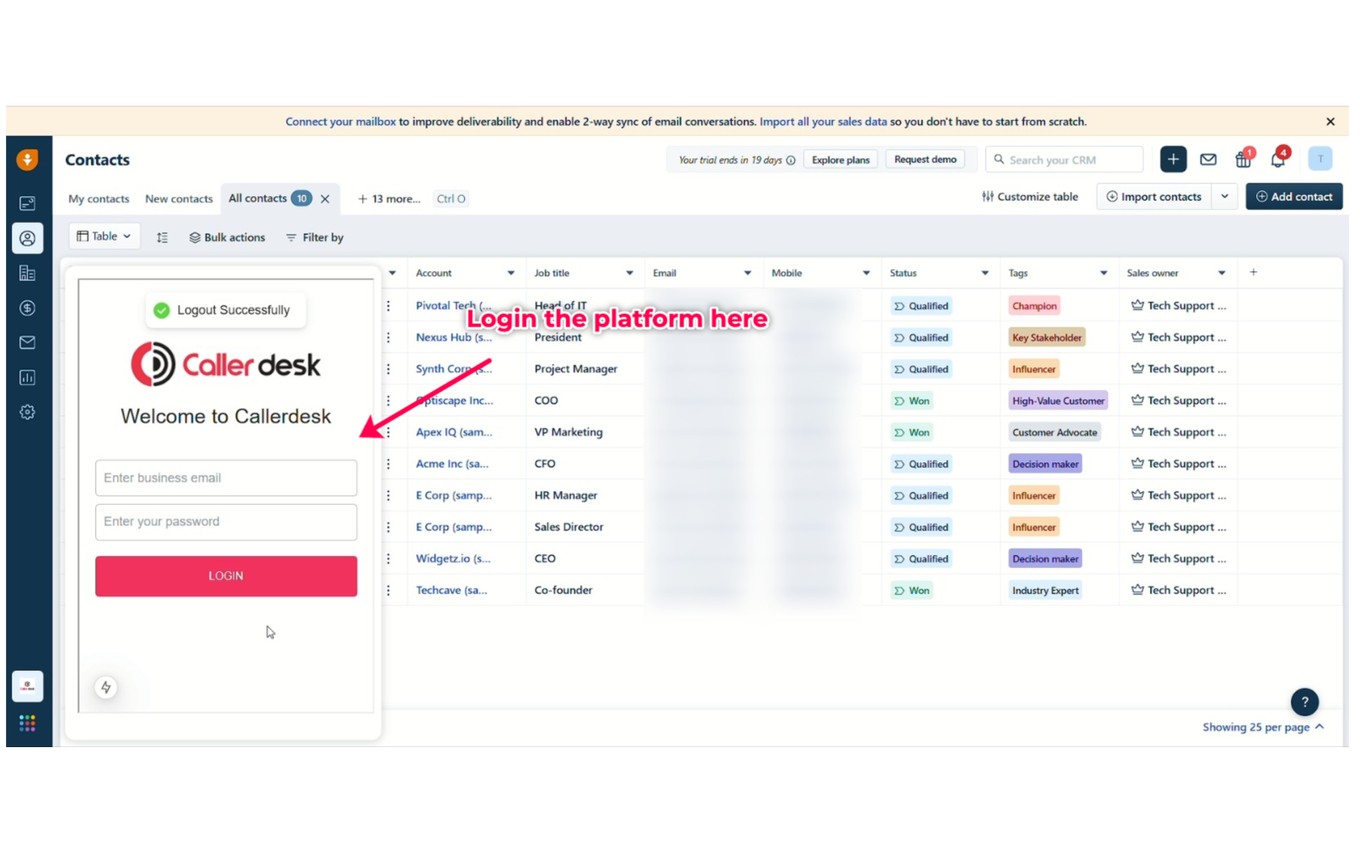This screenshot has height=850, width=1360.
Task: Click Bulk actions in toolbar
Action: (227, 237)
